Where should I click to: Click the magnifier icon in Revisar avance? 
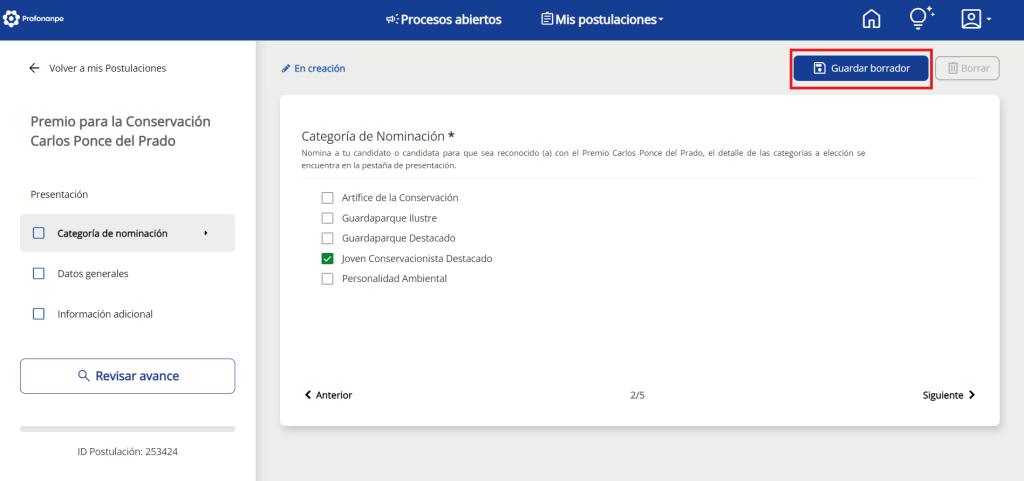tap(84, 376)
